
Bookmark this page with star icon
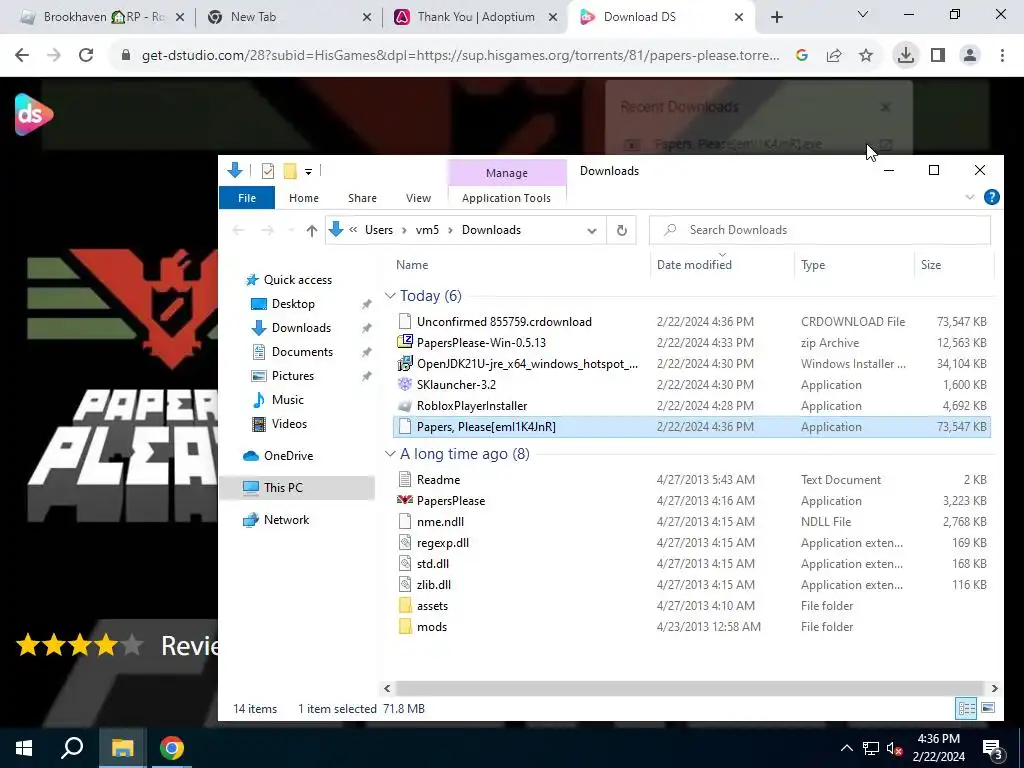point(866,56)
